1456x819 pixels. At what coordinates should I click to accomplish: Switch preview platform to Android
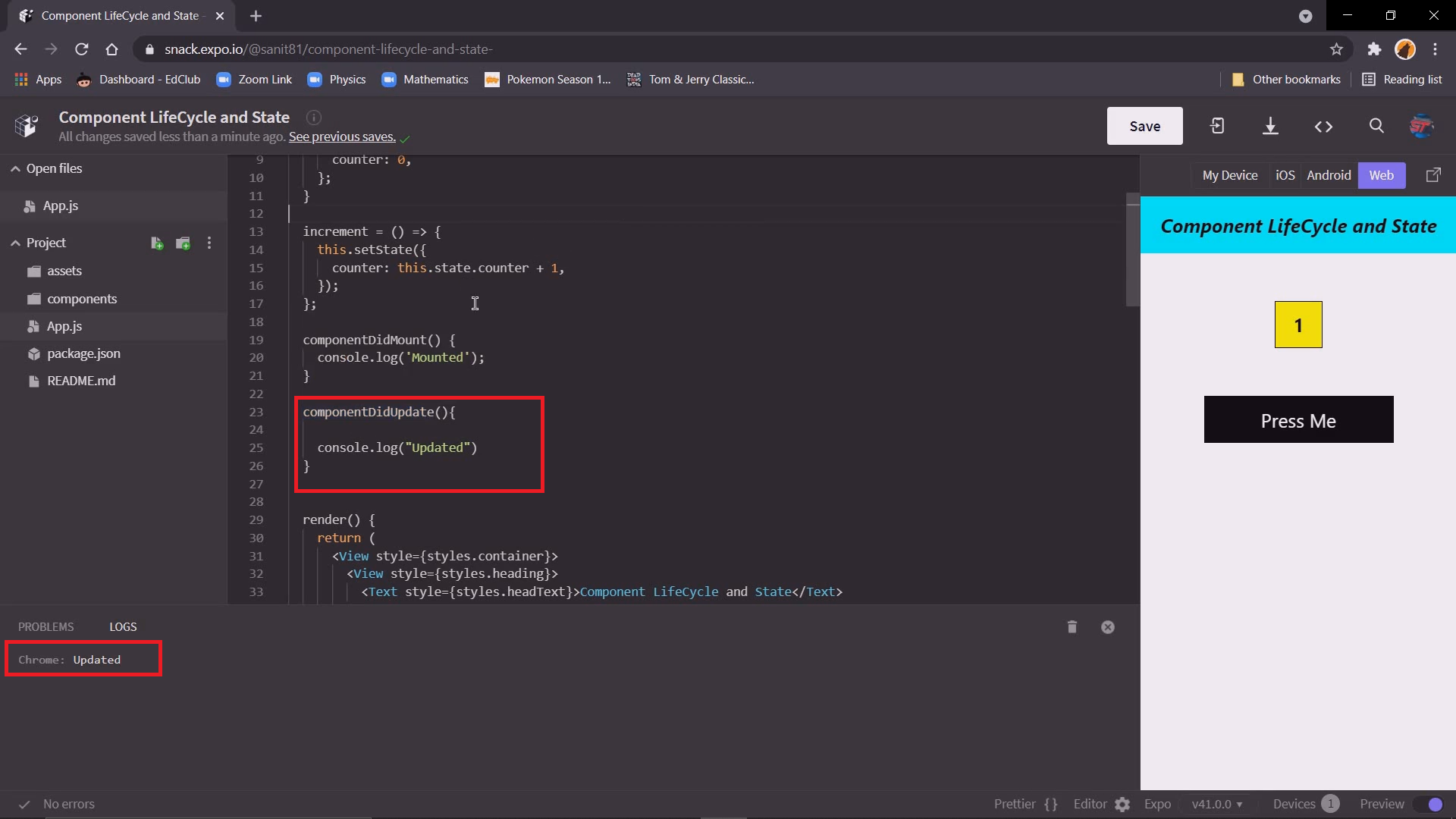1329,174
